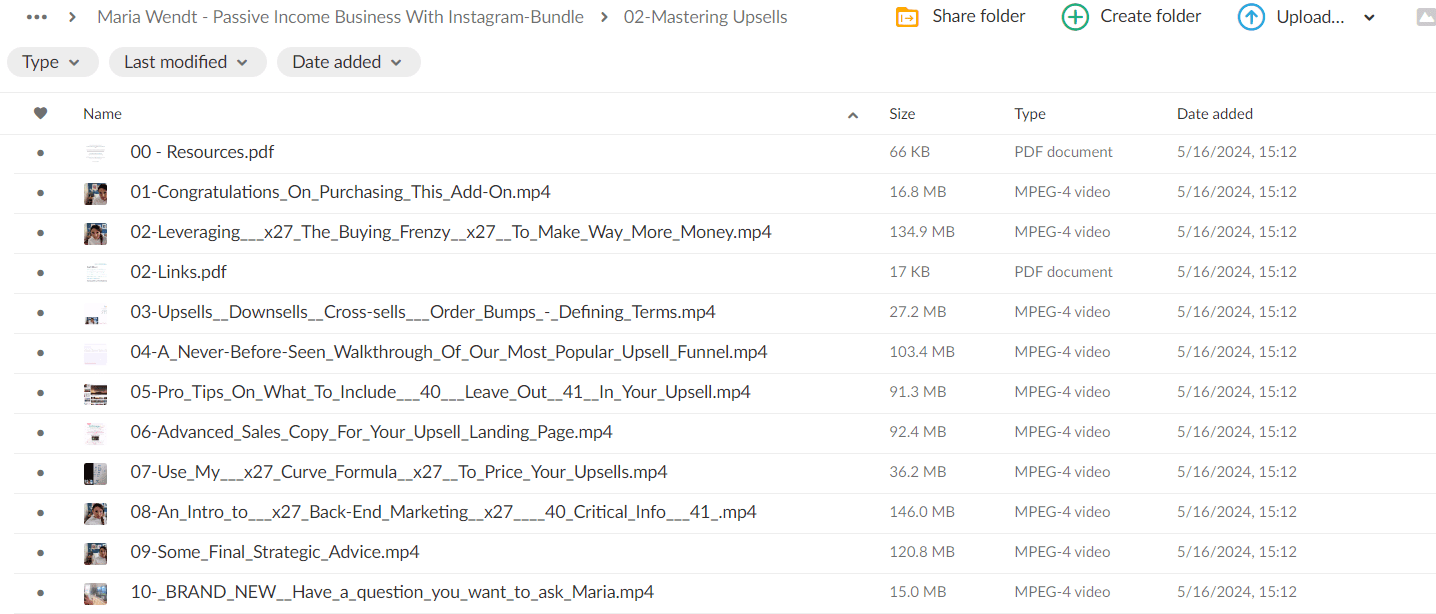Image resolution: width=1436 pixels, height=614 pixels.
Task: Click the file icon of 02-Links.pdf
Action: tap(95, 272)
